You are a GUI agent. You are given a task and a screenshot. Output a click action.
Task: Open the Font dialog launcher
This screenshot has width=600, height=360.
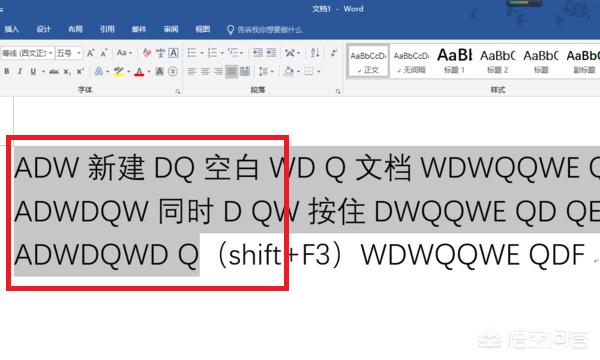pyautogui.click(x=178, y=91)
